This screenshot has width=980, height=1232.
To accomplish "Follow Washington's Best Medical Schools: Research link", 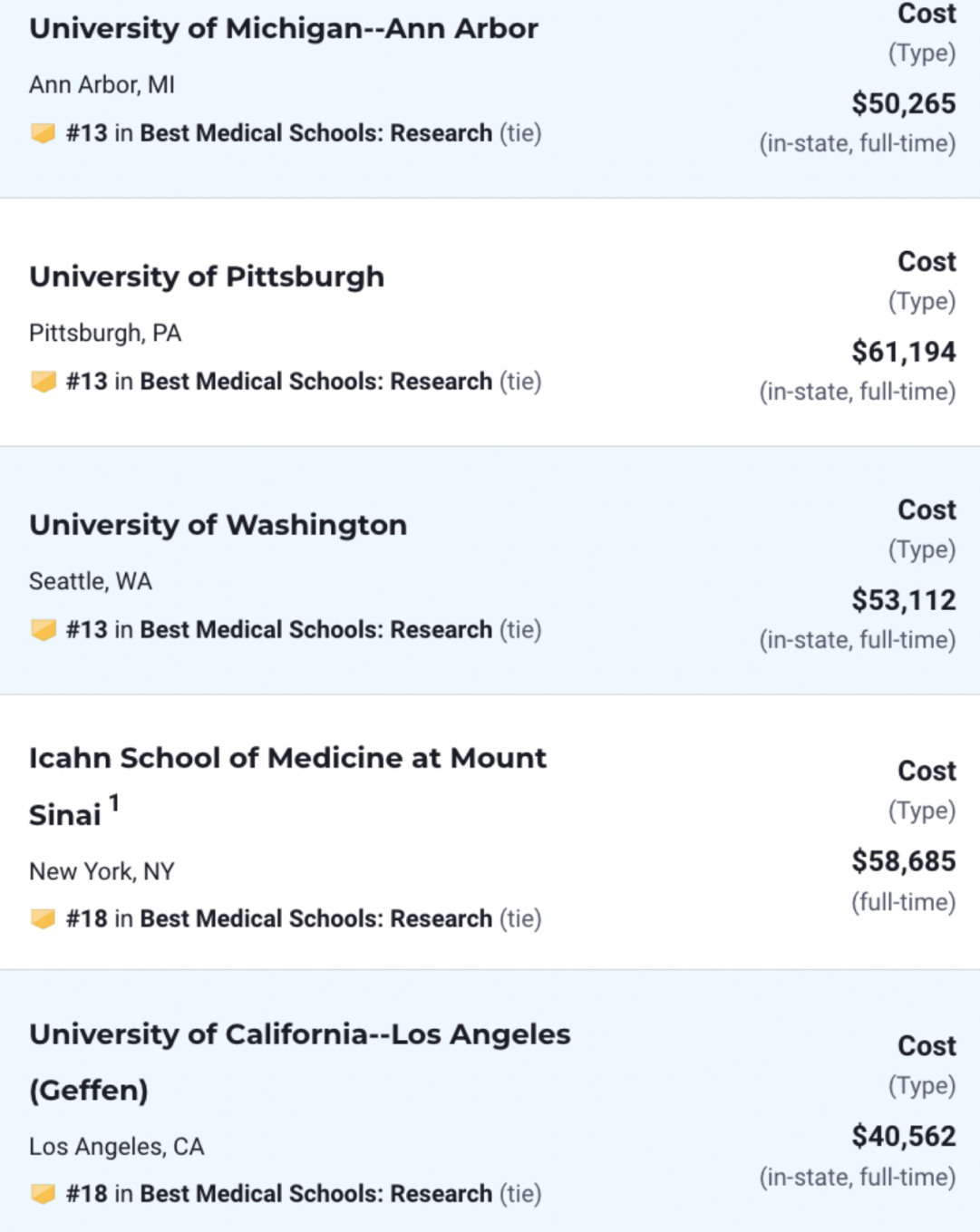I will tap(315, 630).
